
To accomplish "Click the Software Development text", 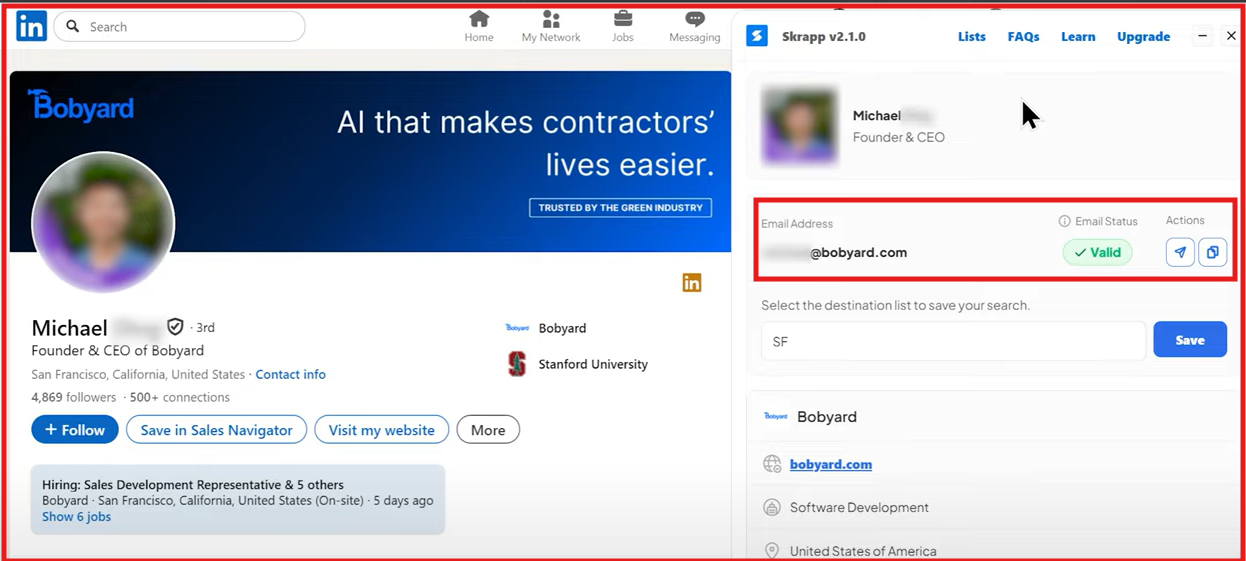I will [859, 507].
